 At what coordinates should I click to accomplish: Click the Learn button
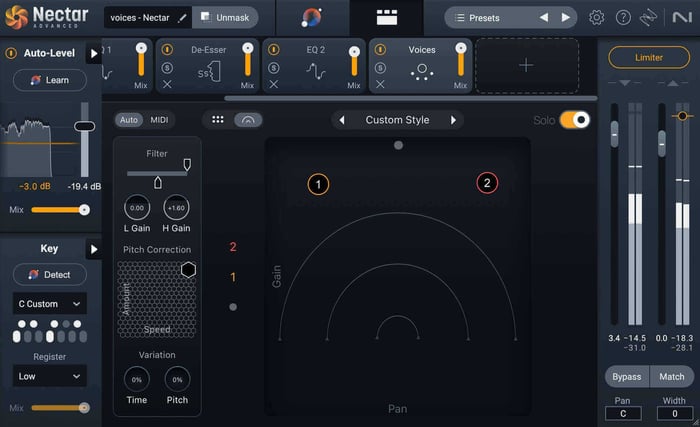tap(50, 80)
